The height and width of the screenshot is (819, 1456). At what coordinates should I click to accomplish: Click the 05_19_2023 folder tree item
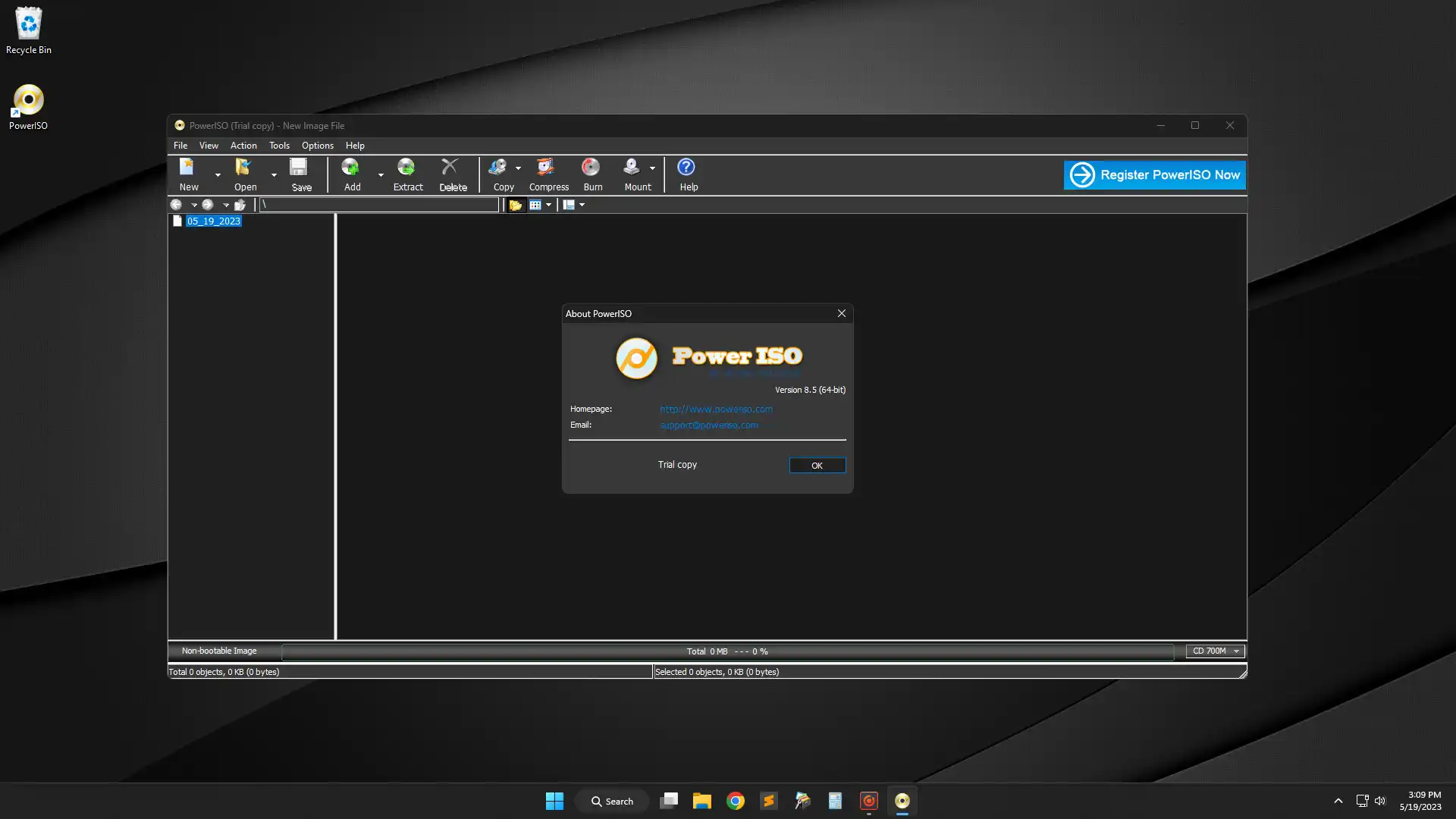click(213, 220)
